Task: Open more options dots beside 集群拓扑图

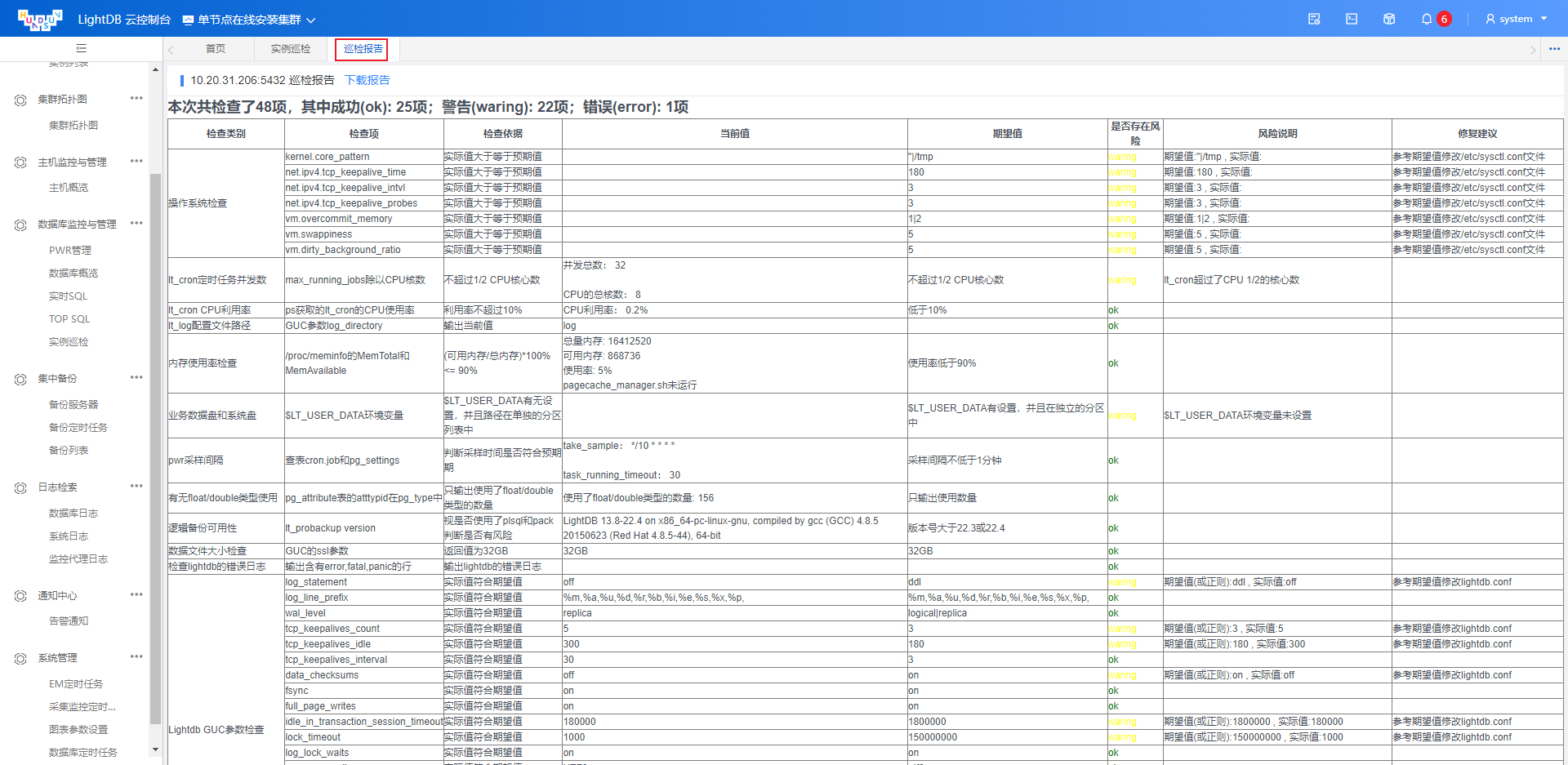Action: pyautogui.click(x=136, y=98)
